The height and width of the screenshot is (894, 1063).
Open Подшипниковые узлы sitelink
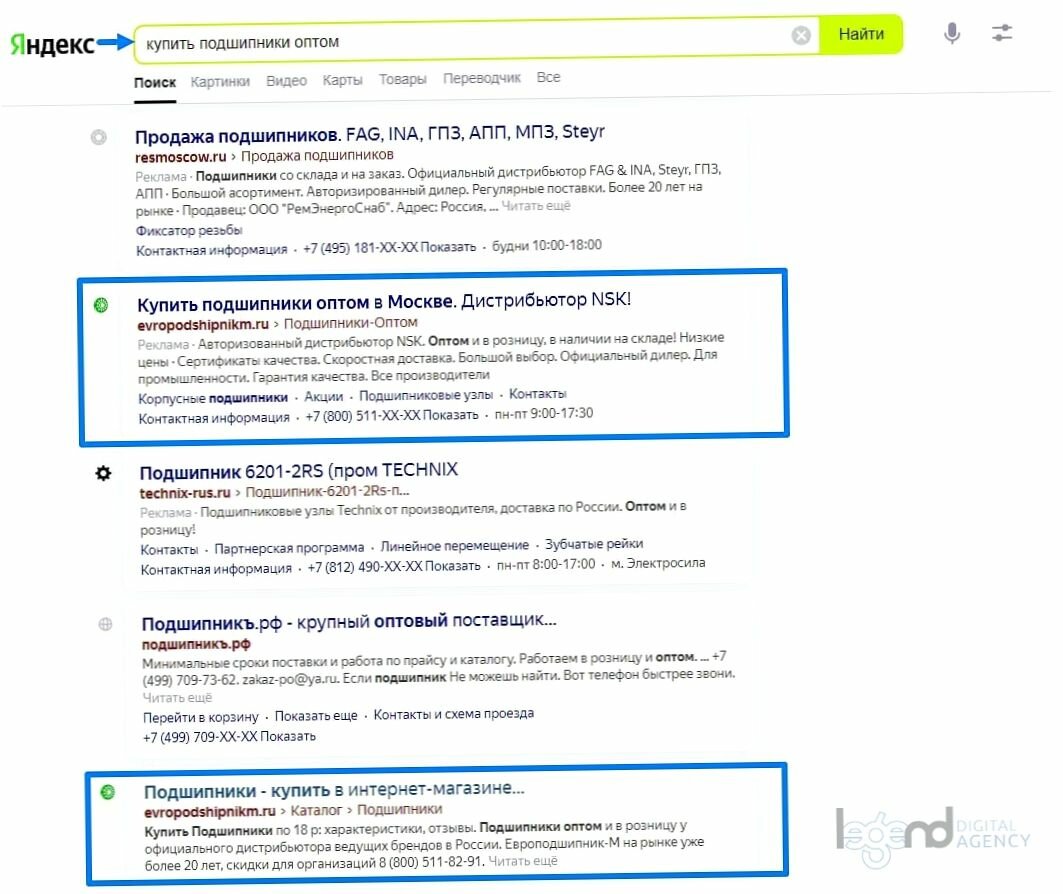coord(426,395)
